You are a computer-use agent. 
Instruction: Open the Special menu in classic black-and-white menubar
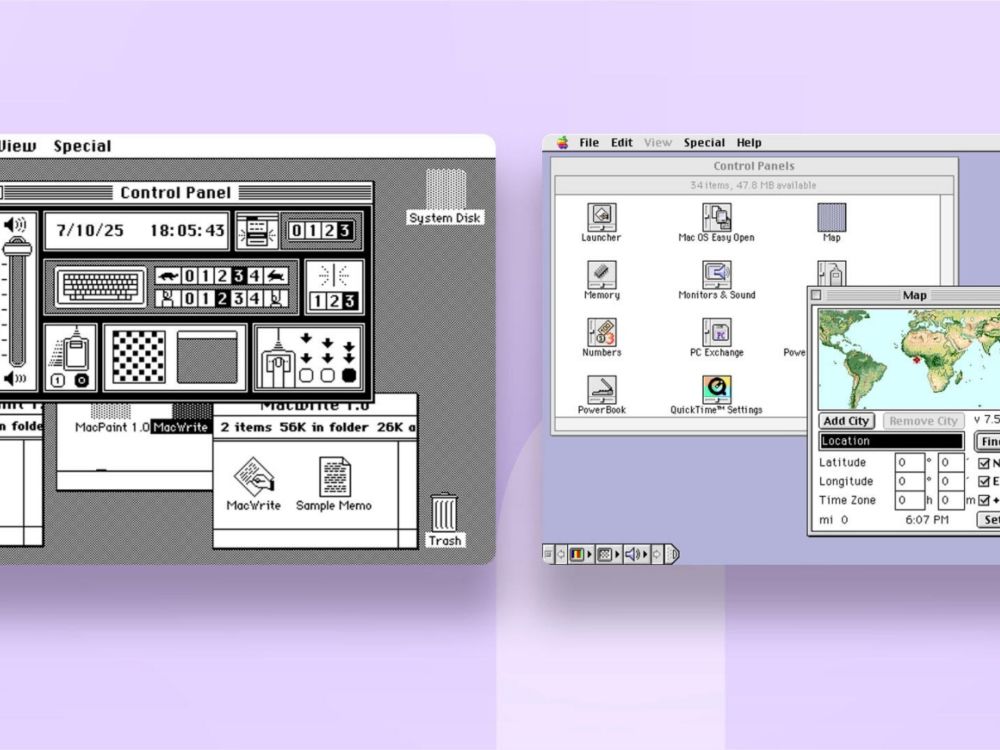coord(82,146)
